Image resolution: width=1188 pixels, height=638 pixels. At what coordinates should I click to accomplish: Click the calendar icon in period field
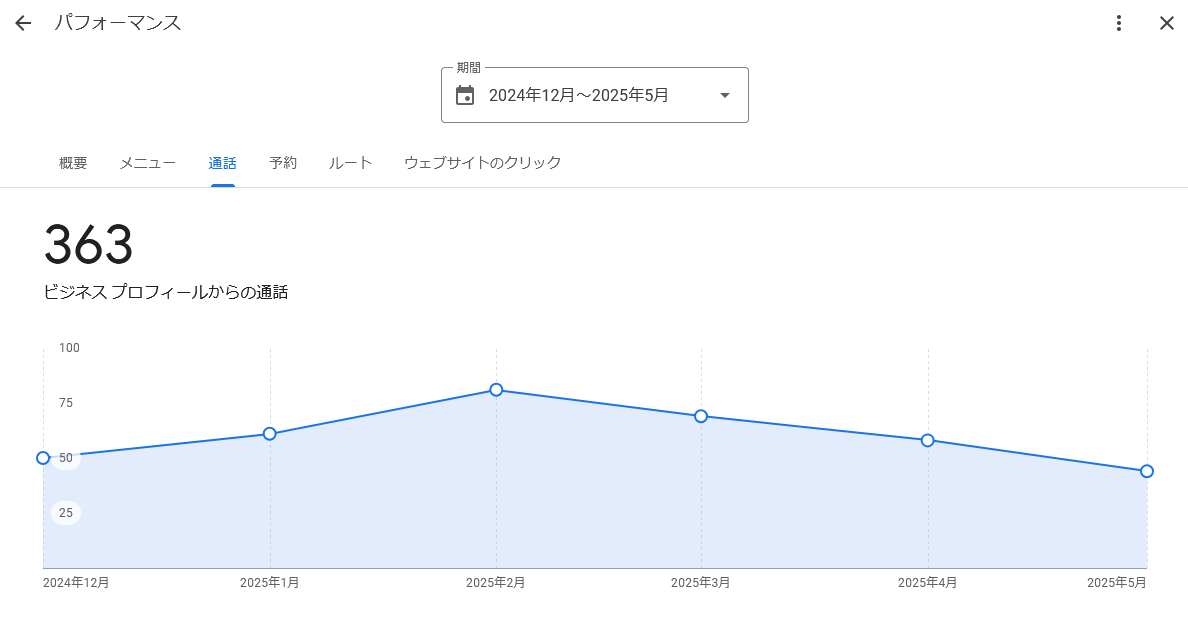(465, 95)
